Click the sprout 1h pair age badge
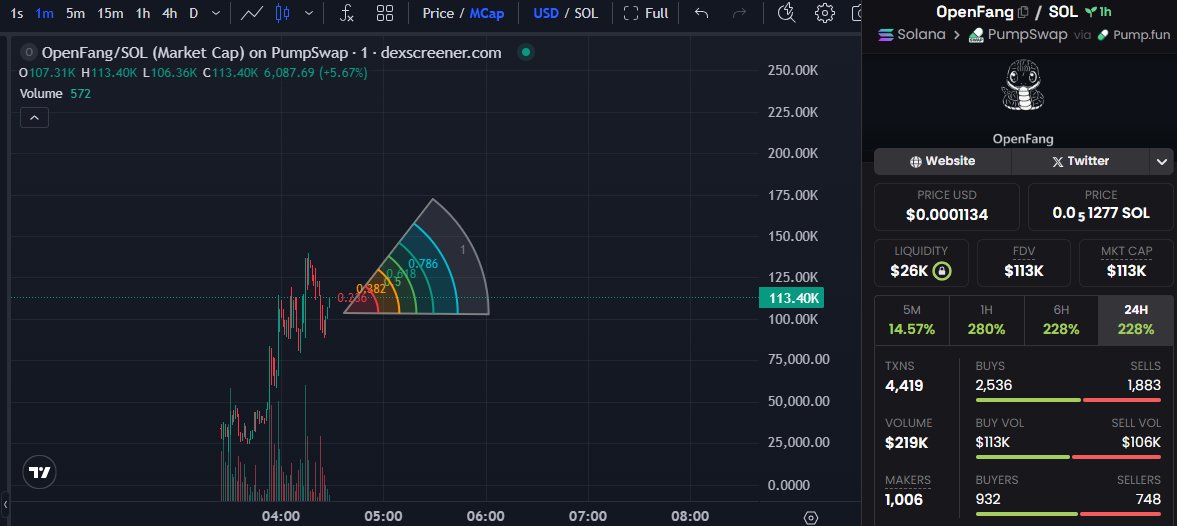The height and width of the screenshot is (526, 1177). pyautogui.click(x=1098, y=12)
